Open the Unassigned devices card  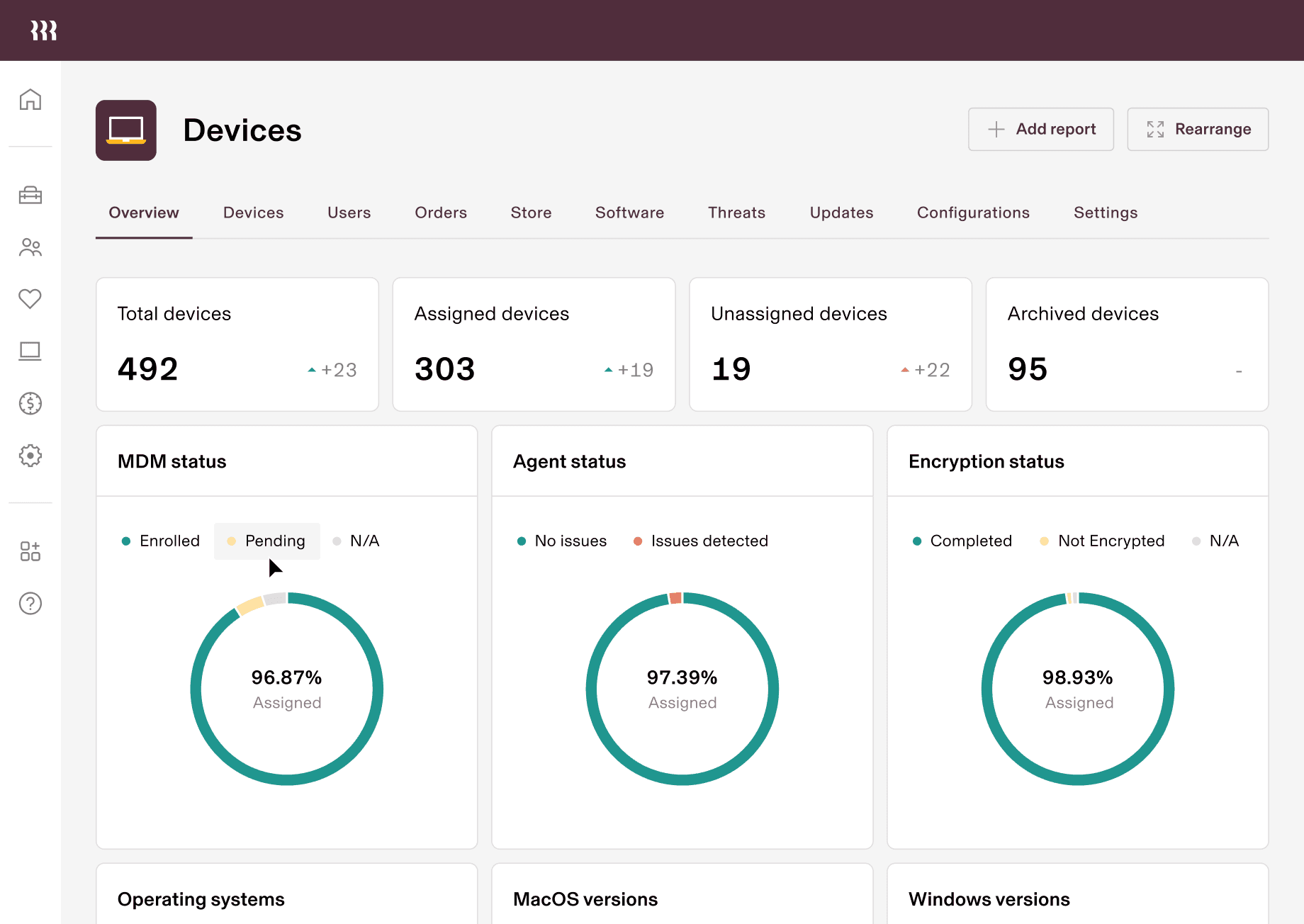click(x=830, y=344)
